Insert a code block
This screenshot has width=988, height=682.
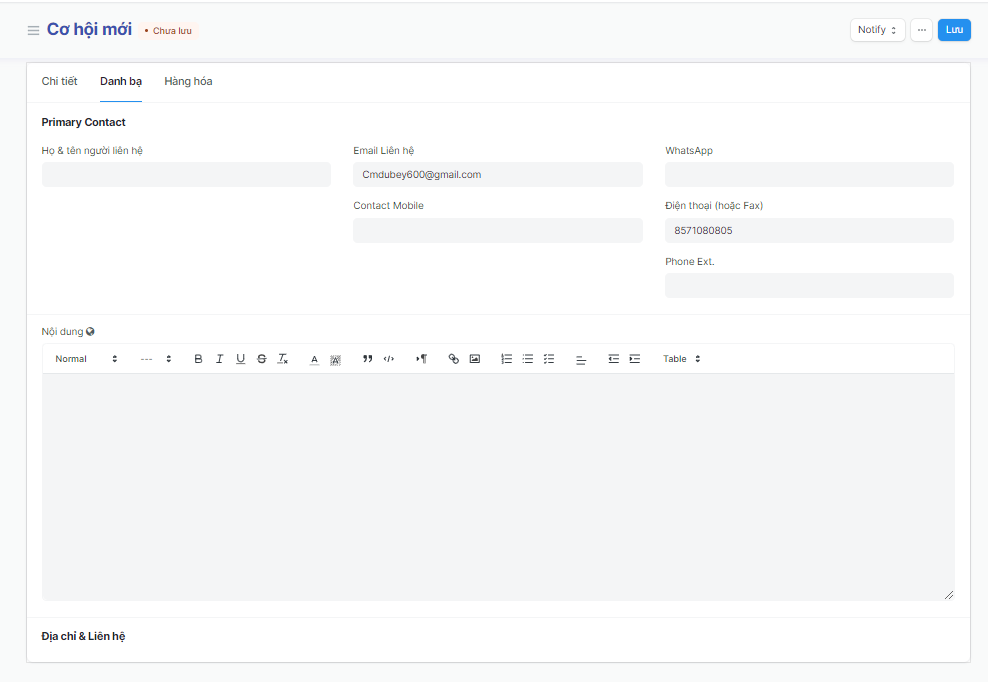(x=389, y=359)
